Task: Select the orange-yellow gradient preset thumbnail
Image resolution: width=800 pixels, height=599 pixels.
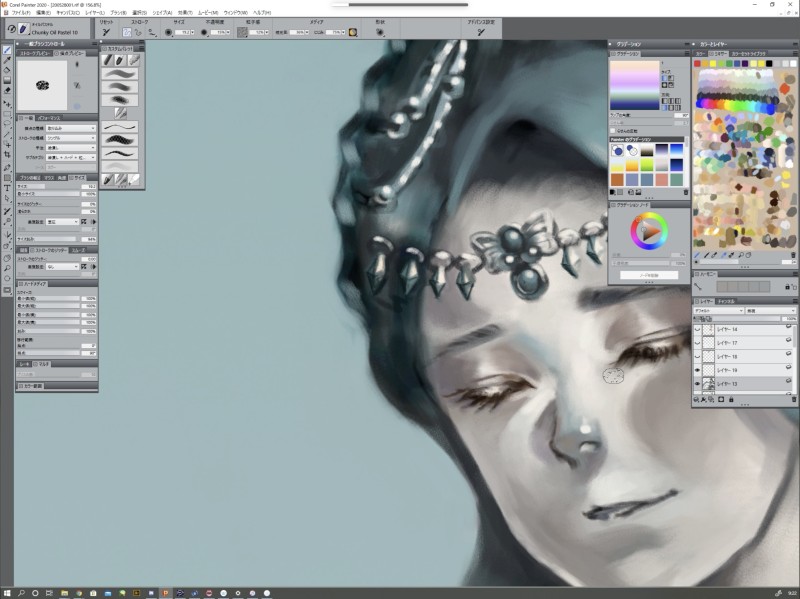Action: point(632,165)
